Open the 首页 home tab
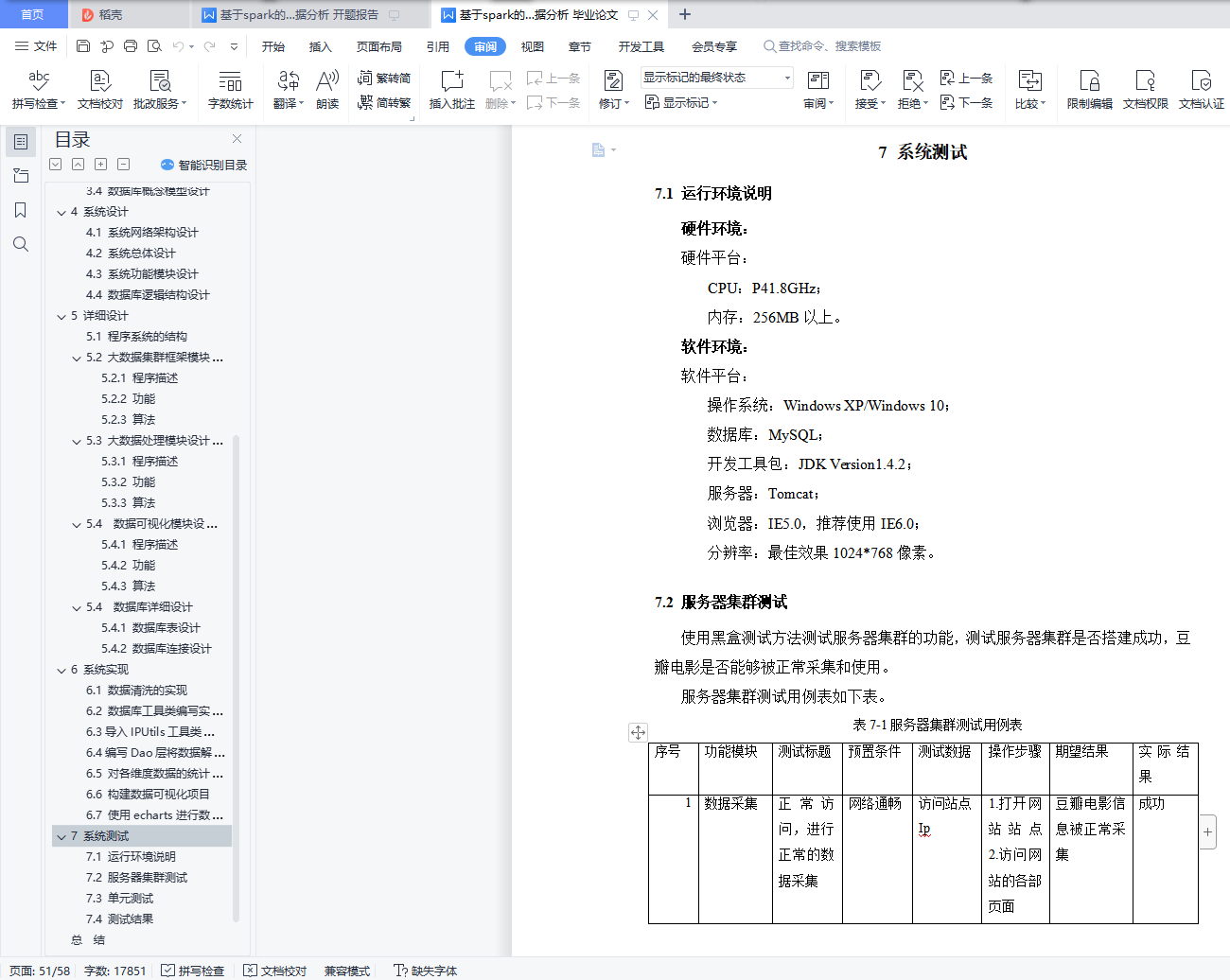This screenshot has width=1230, height=980. pos(33,14)
